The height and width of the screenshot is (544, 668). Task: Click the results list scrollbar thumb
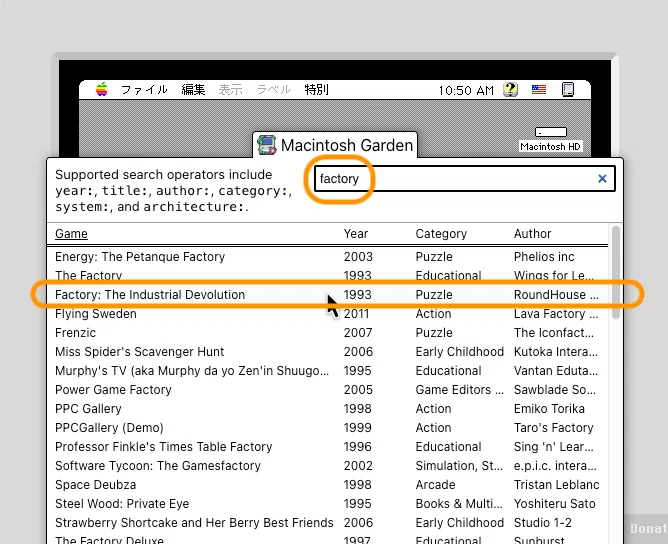point(616,273)
